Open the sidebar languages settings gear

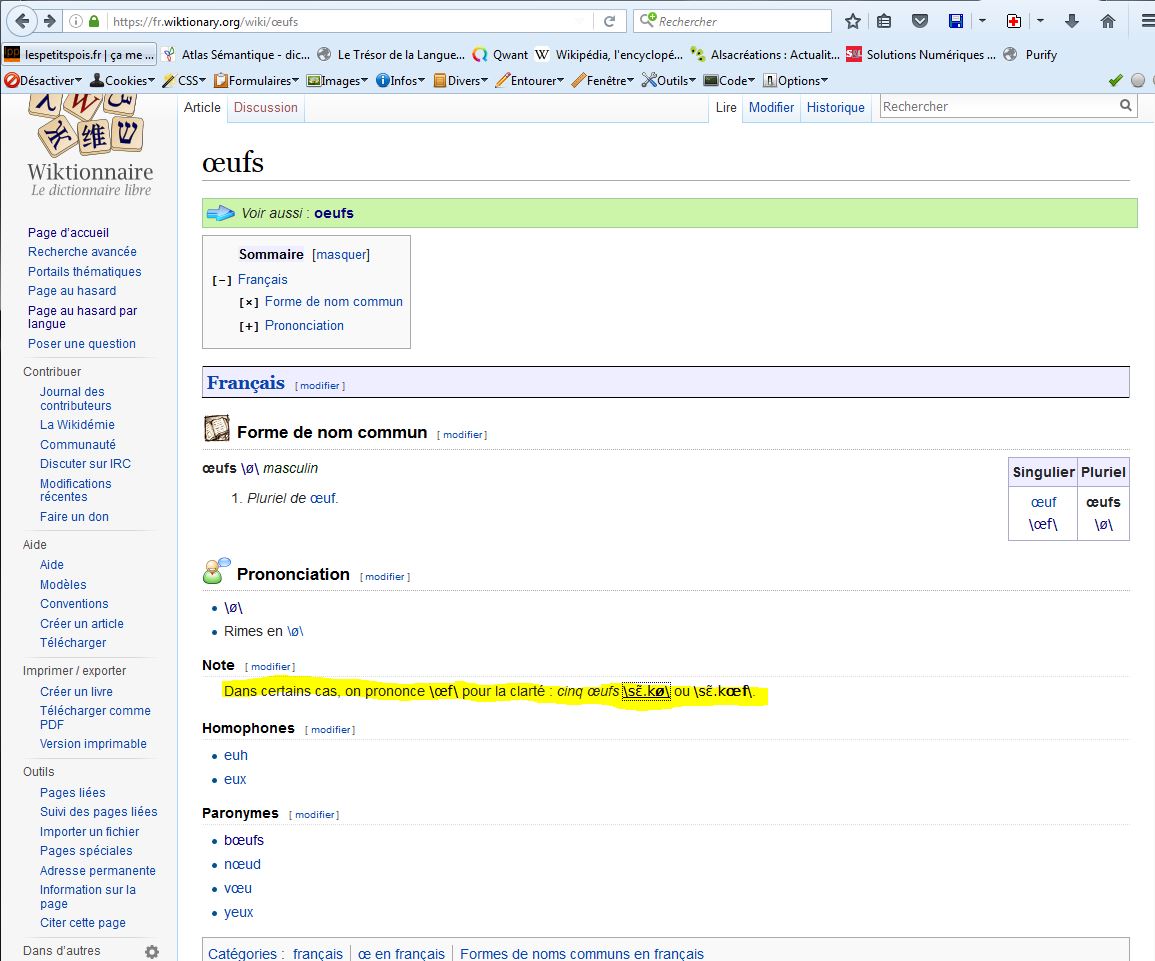[x=151, y=951]
